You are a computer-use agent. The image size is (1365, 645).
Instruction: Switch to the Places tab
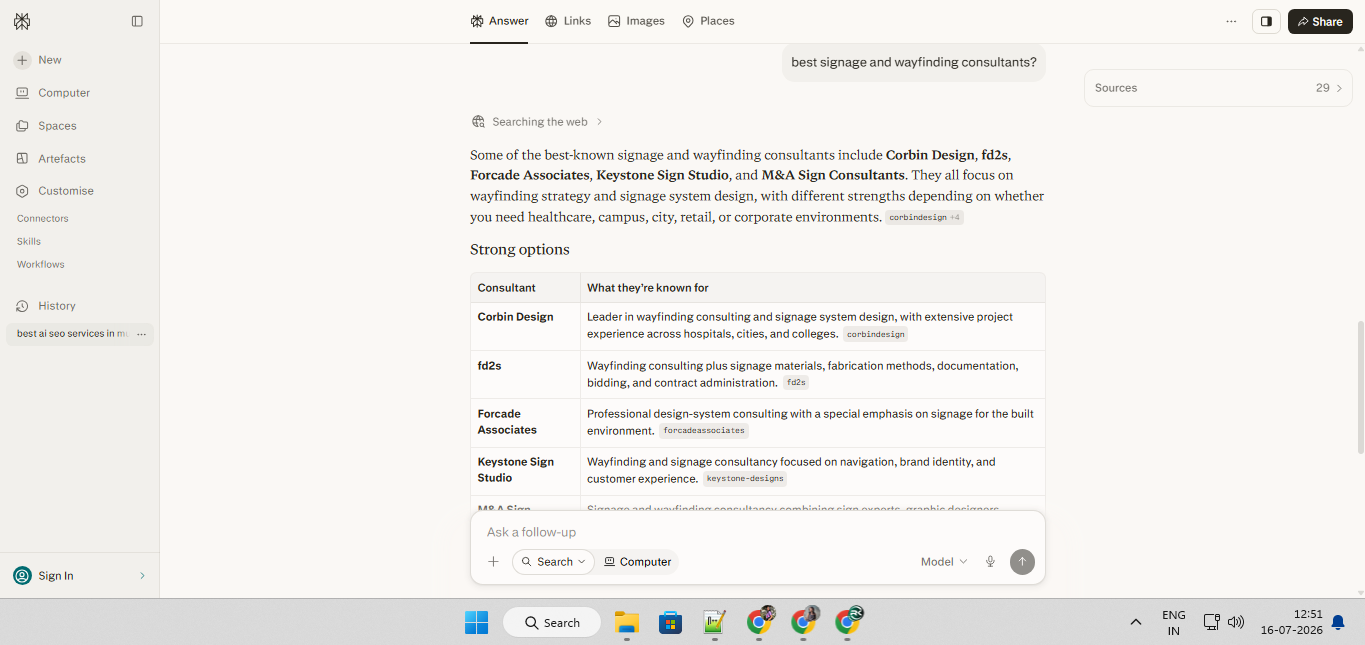click(708, 21)
